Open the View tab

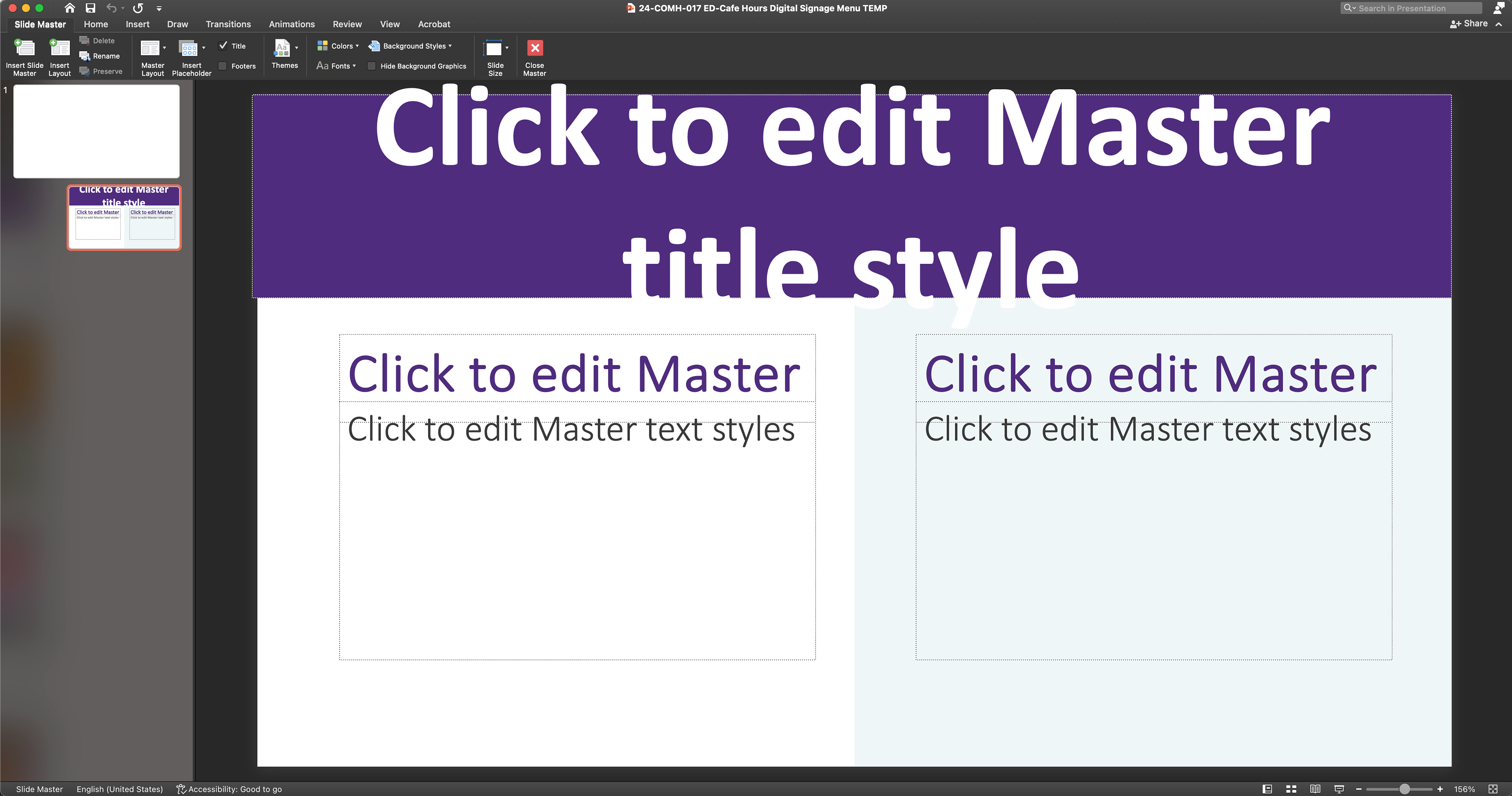[x=390, y=24]
